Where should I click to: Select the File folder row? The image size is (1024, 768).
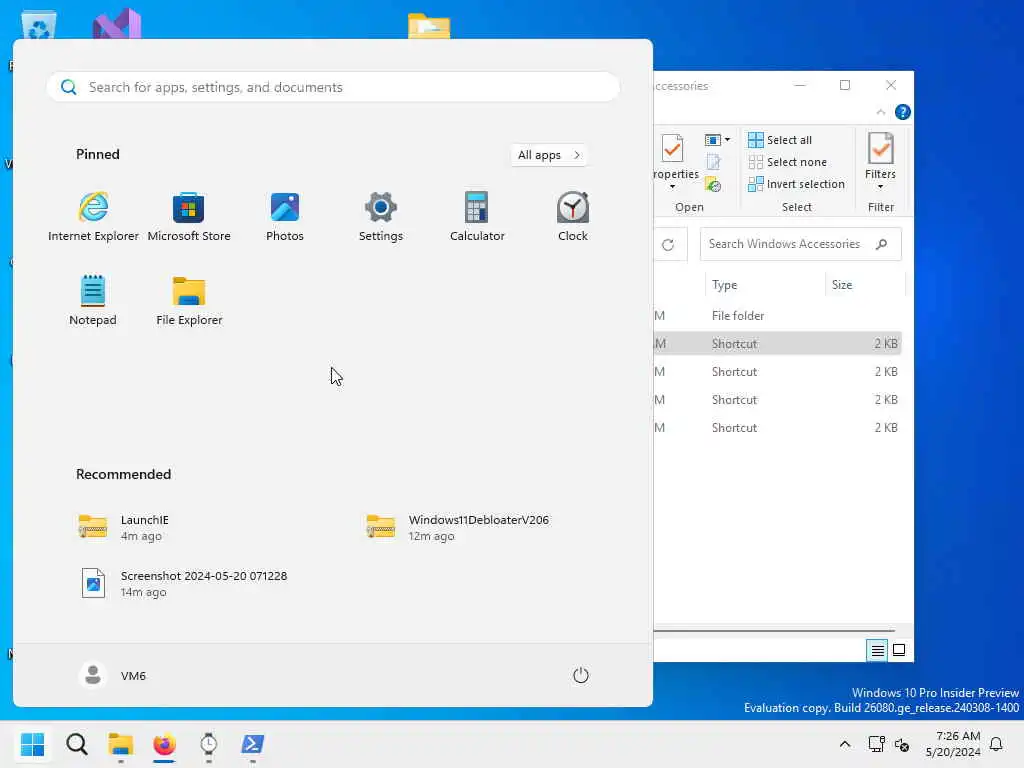(x=777, y=315)
